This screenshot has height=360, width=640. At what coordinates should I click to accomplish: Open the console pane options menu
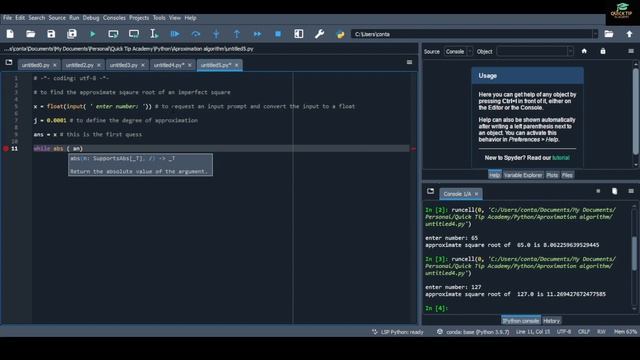(631, 191)
